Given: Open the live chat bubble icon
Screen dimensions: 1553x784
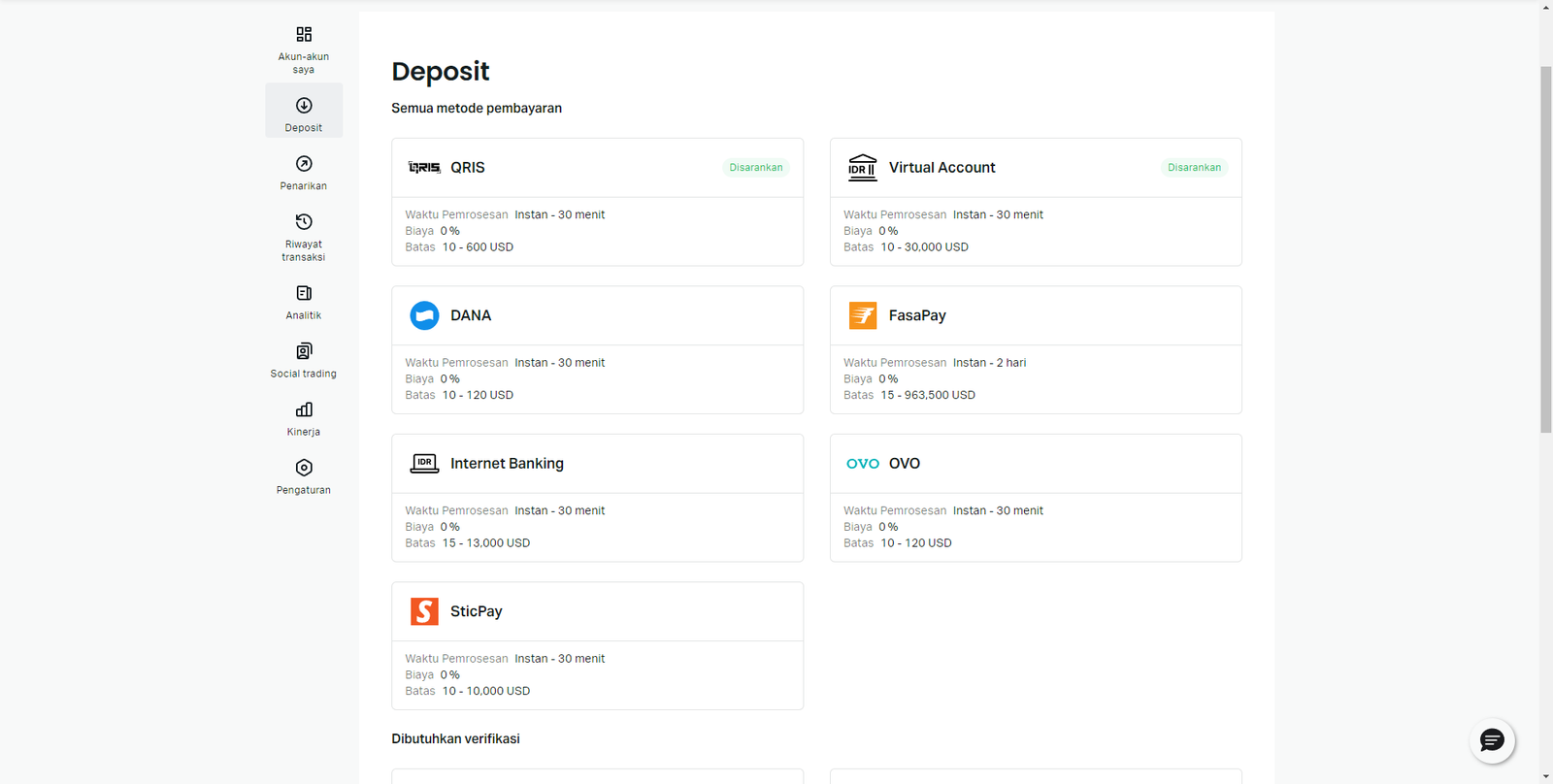Looking at the screenshot, I should (1492, 741).
